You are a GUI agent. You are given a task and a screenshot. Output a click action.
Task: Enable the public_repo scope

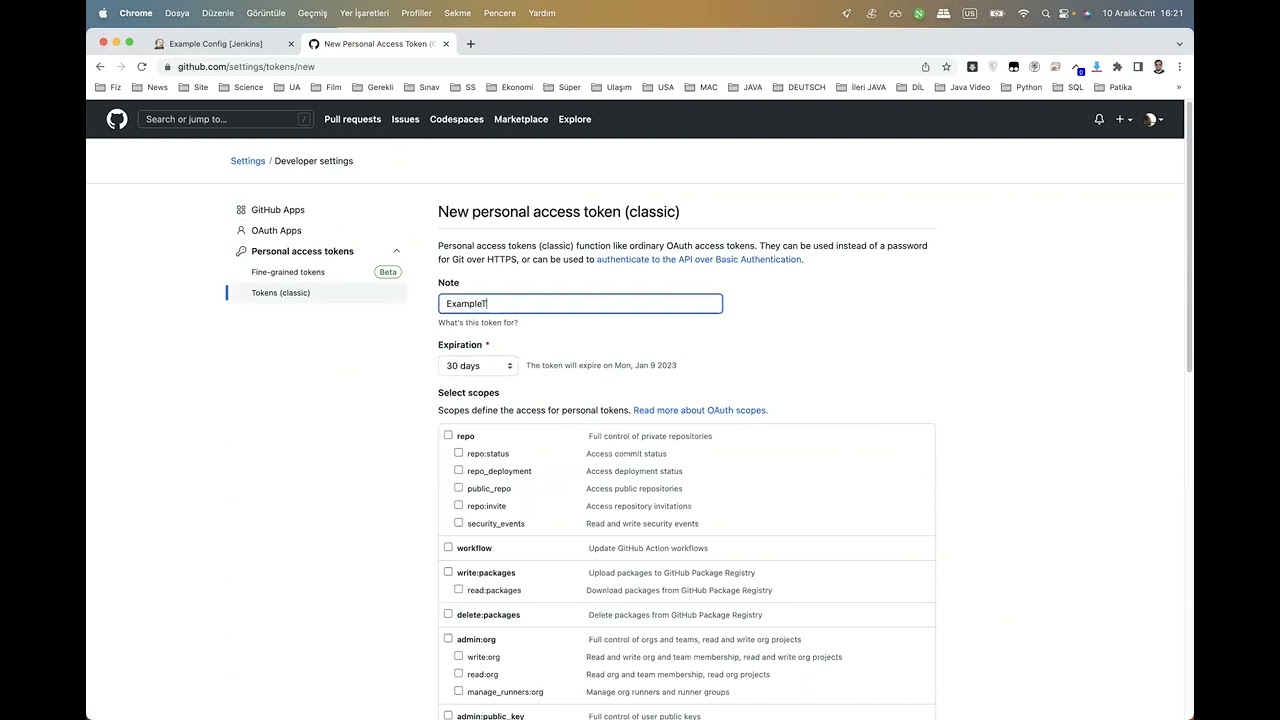(x=459, y=488)
